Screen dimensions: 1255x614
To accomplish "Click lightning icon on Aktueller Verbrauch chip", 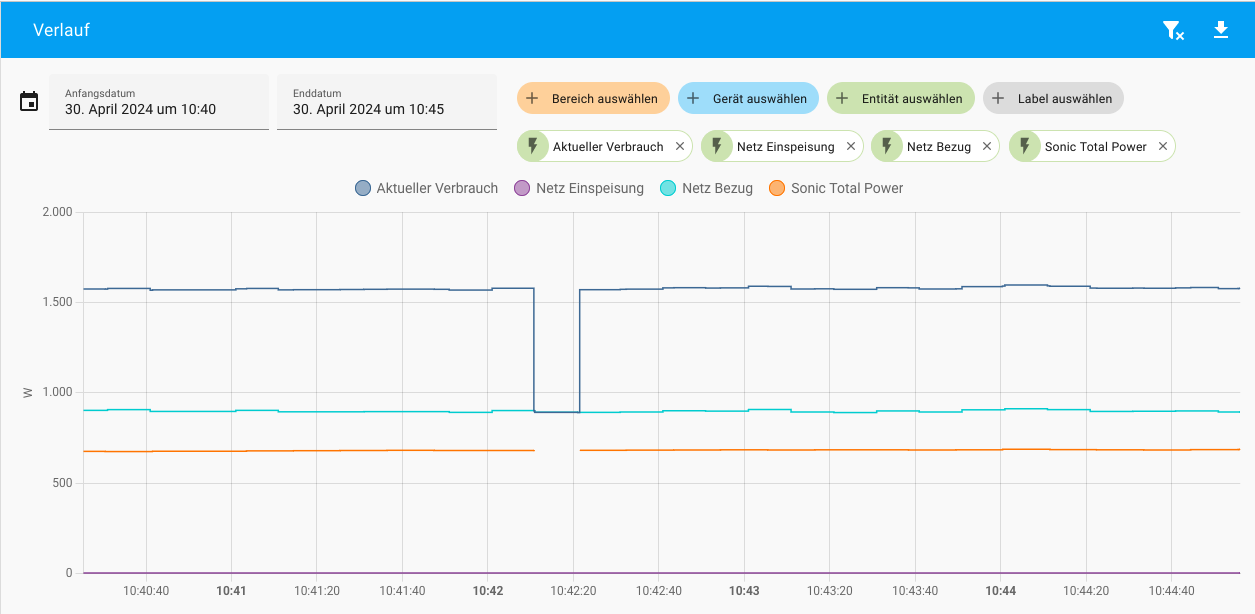I will [x=533, y=146].
